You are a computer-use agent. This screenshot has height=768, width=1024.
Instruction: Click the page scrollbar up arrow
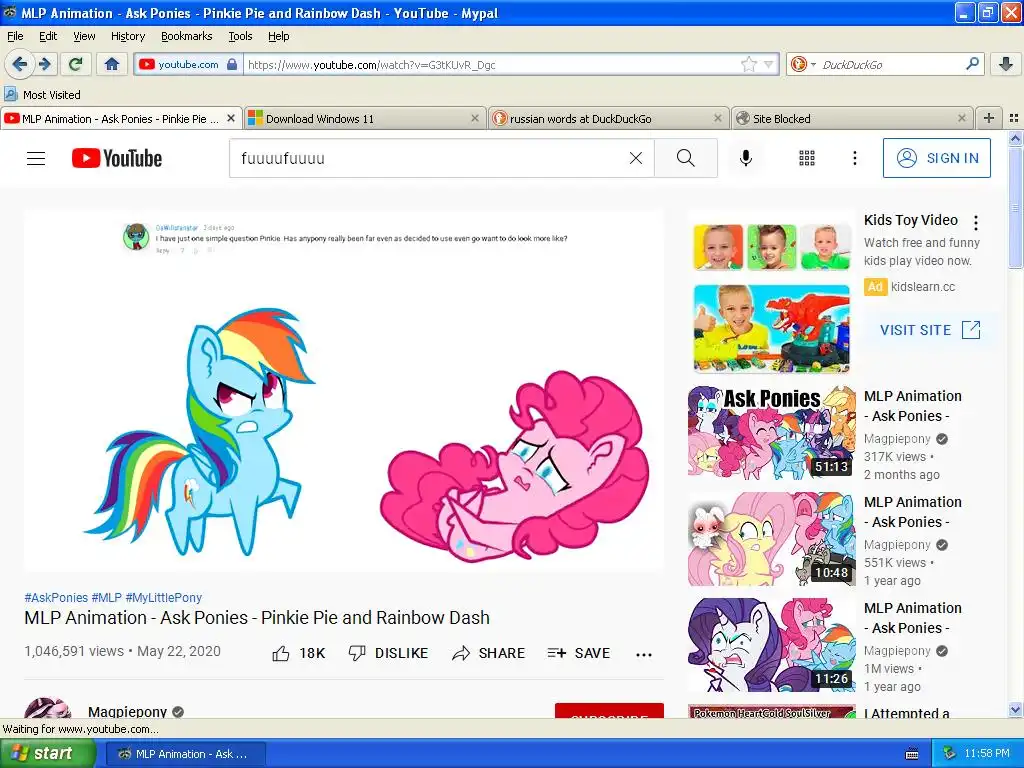point(1015,138)
